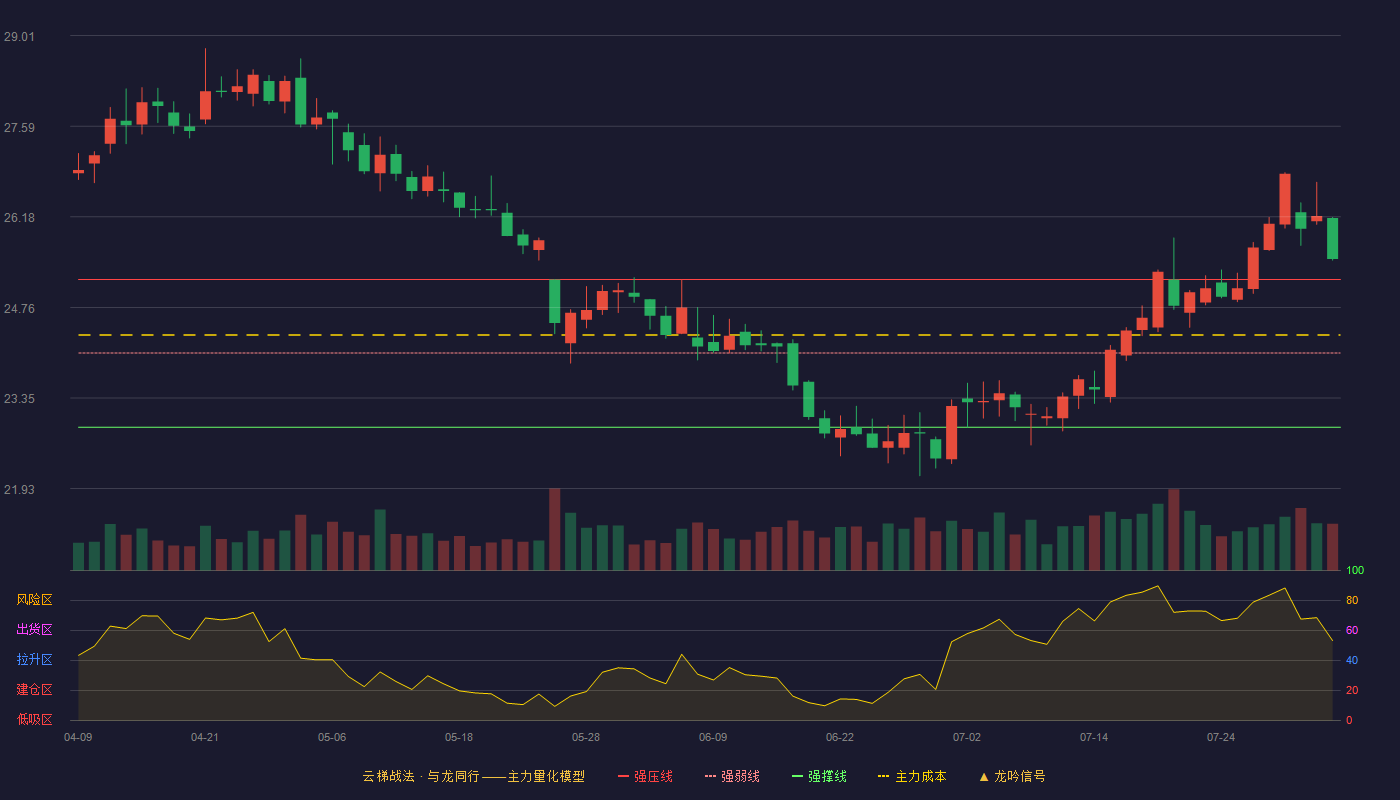Click the 80 indicator scale label
Image resolution: width=1400 pixels, height=800 pixels.
coord(1352,600)
